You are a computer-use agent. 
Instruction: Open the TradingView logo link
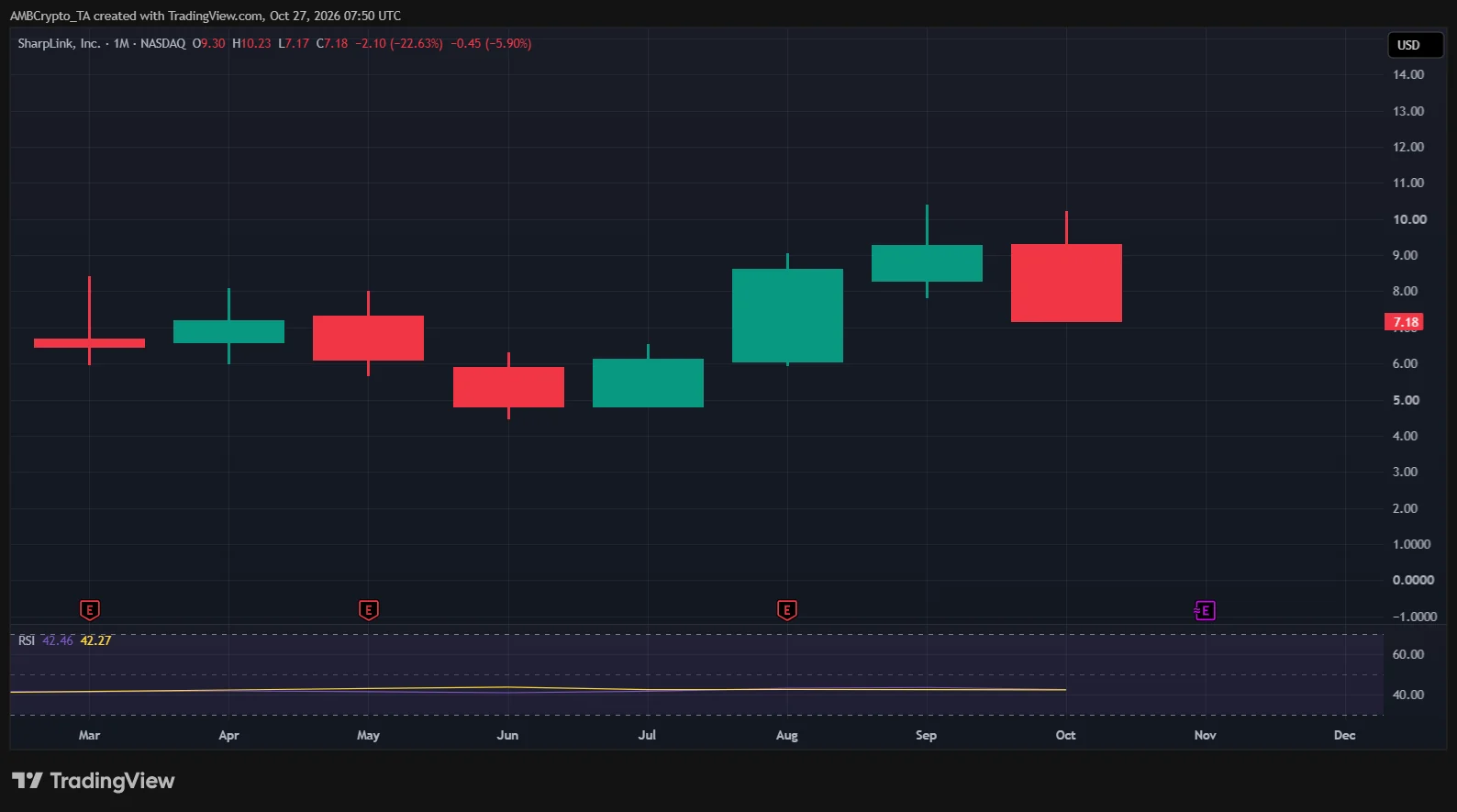click(93, 781)
